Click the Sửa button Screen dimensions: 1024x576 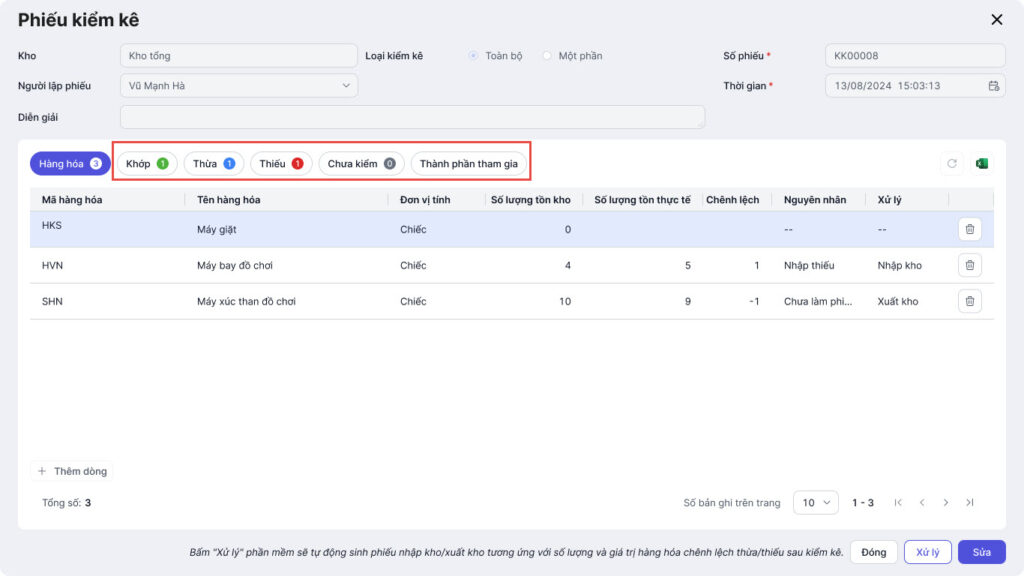tap(981, 552)
